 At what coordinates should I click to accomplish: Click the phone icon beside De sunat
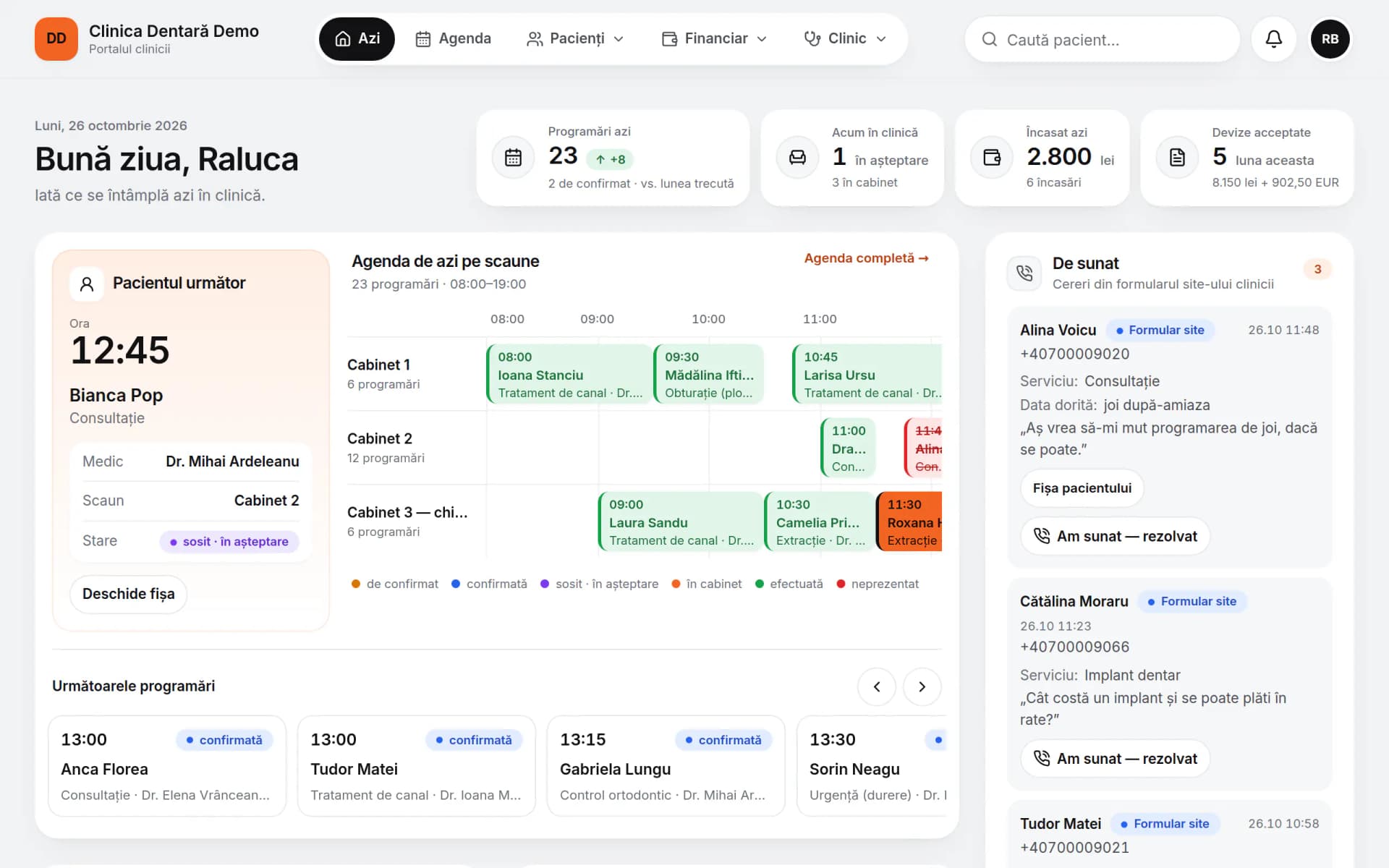1024,273
